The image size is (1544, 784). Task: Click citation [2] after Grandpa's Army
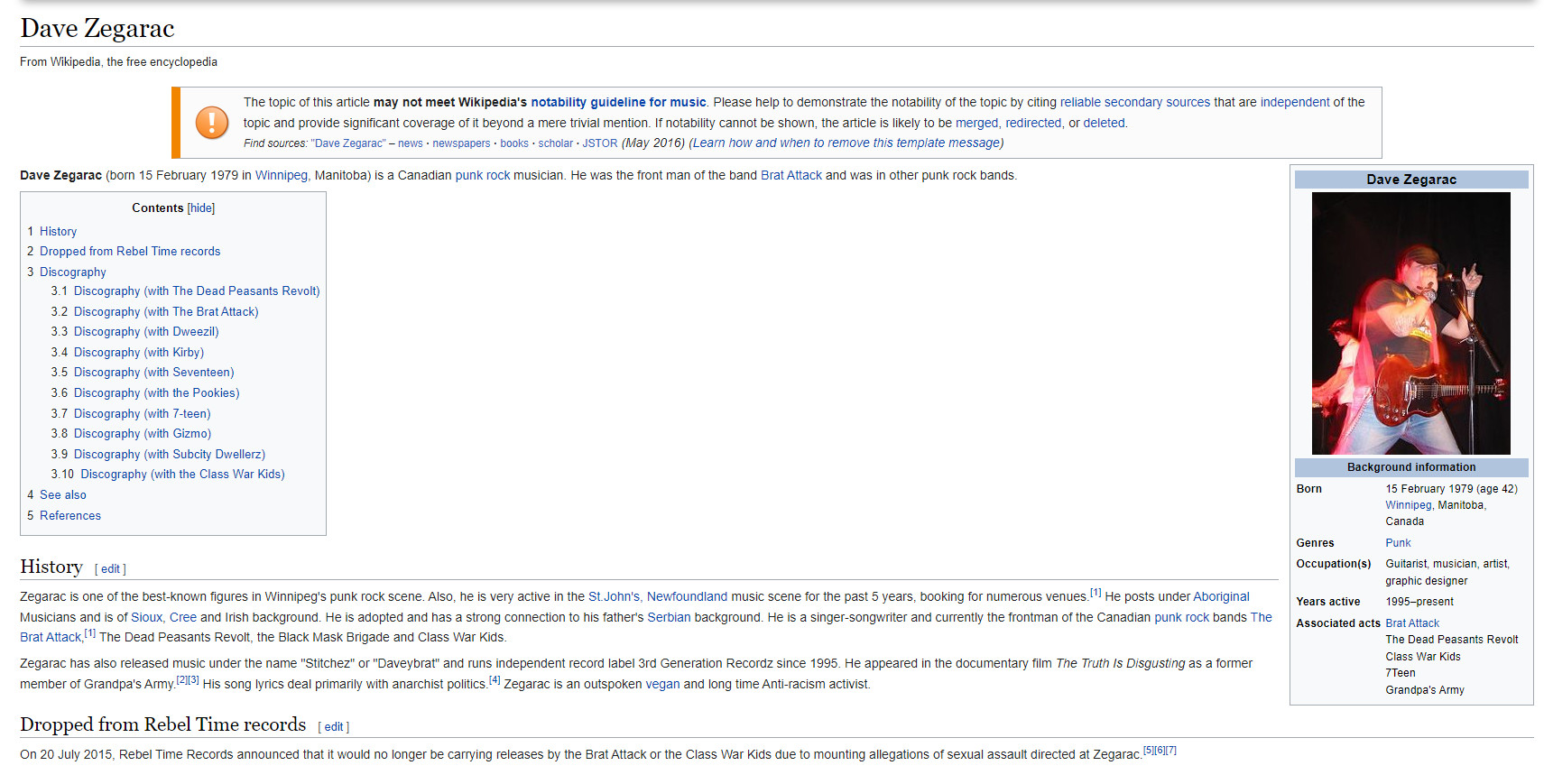tap(181, 680)
